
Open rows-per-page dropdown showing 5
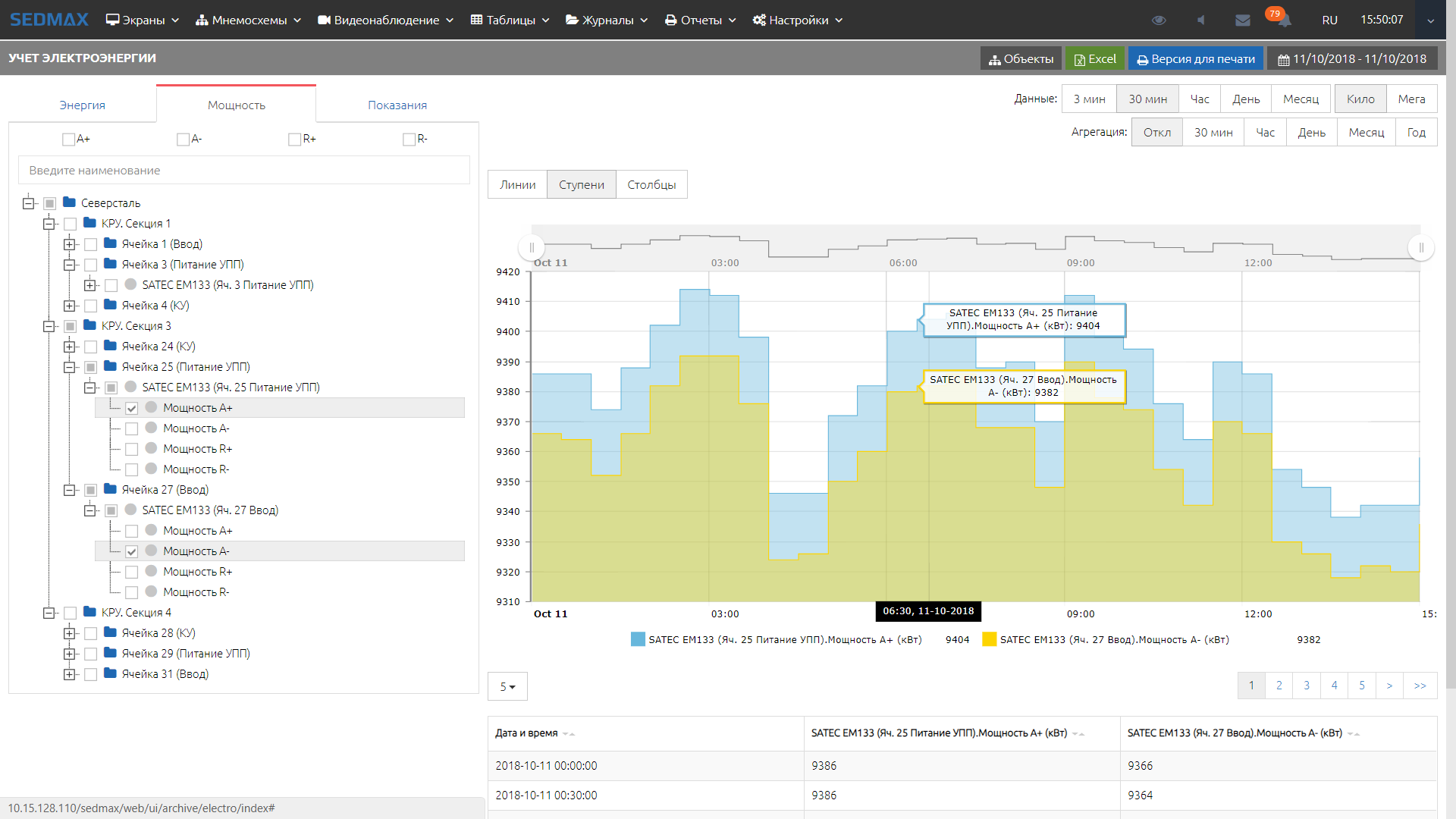pos(507,686)
